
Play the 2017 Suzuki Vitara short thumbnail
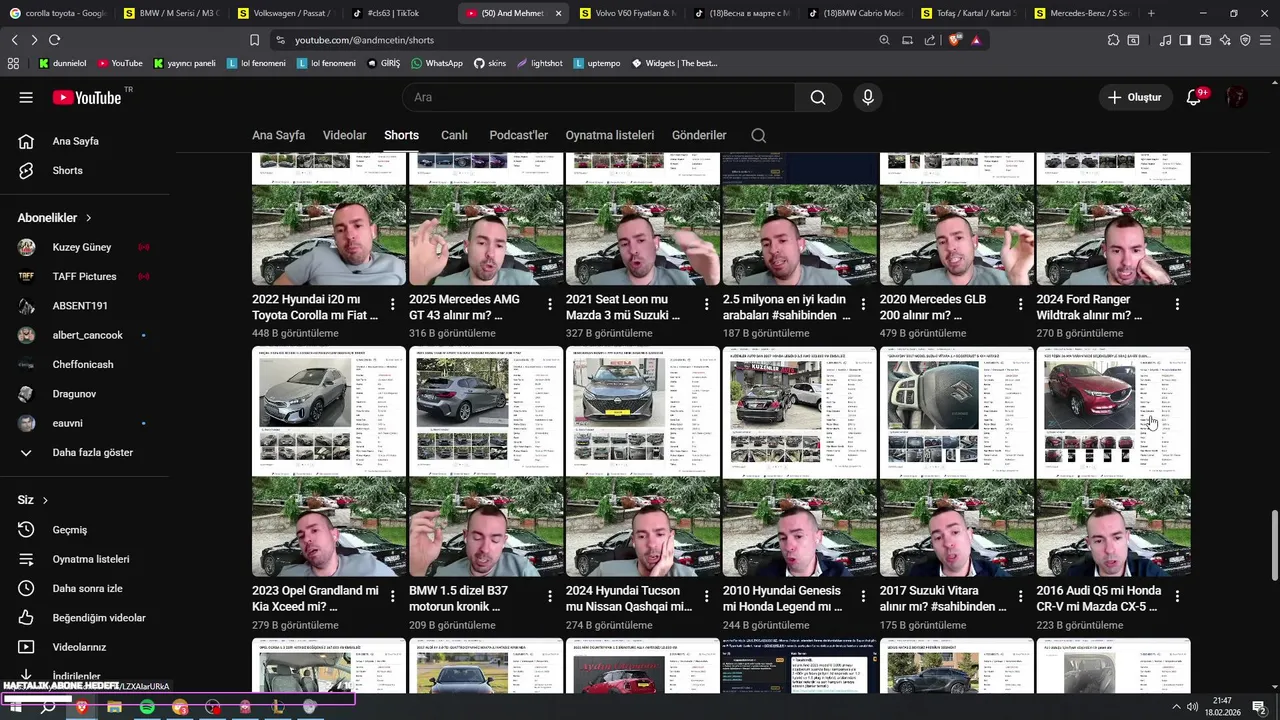click(x=957, y=461)
